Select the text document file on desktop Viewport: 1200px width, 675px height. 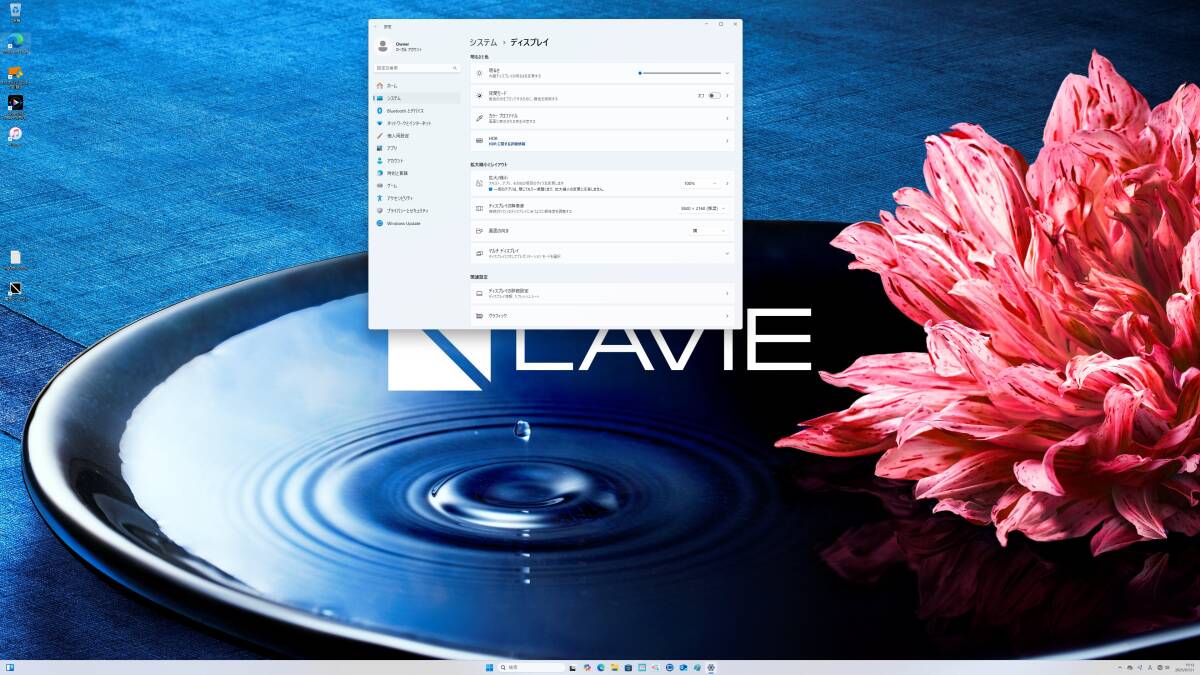pos(15,260)
